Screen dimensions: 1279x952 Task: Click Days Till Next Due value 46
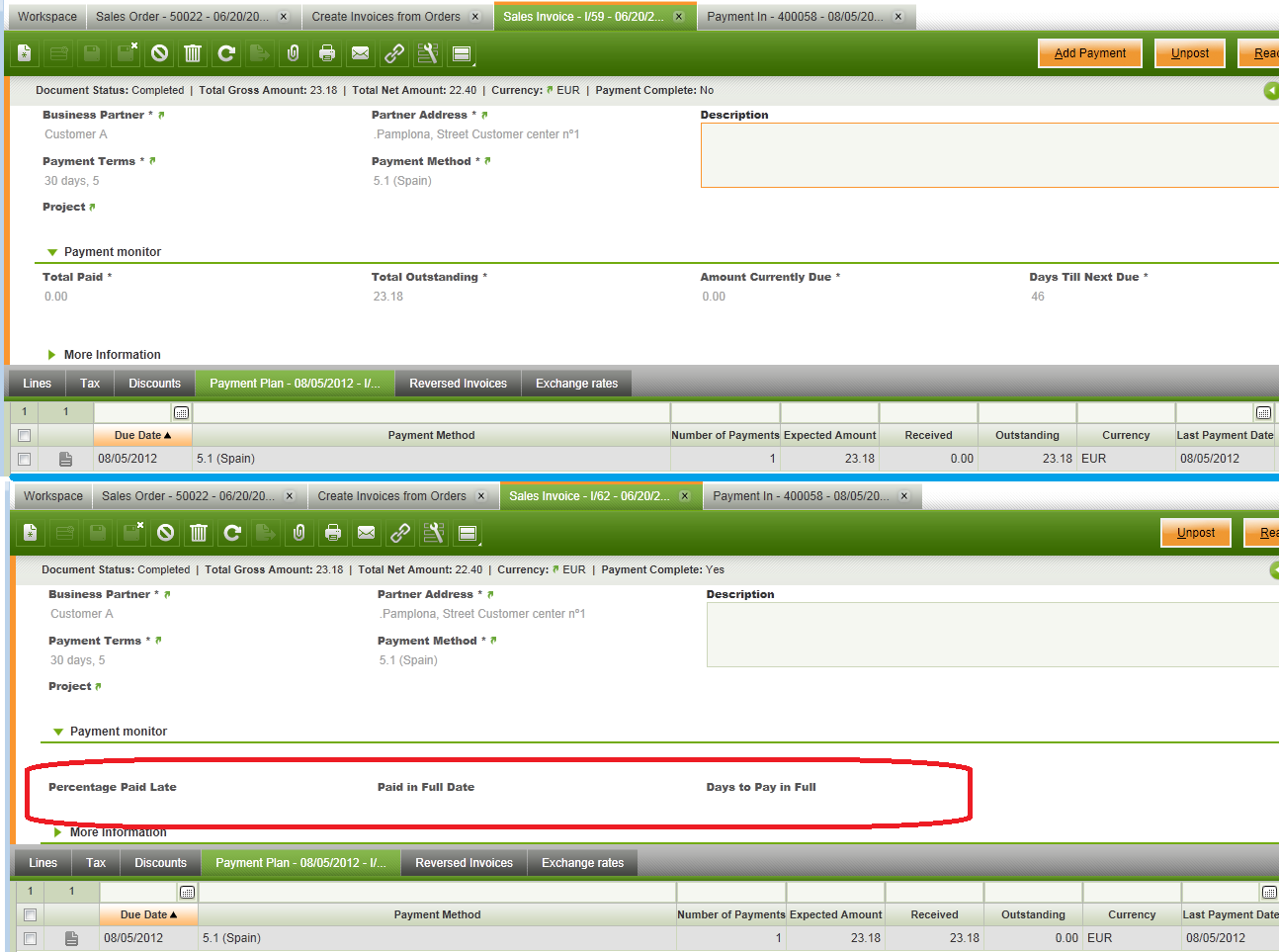coord(1038,297)
